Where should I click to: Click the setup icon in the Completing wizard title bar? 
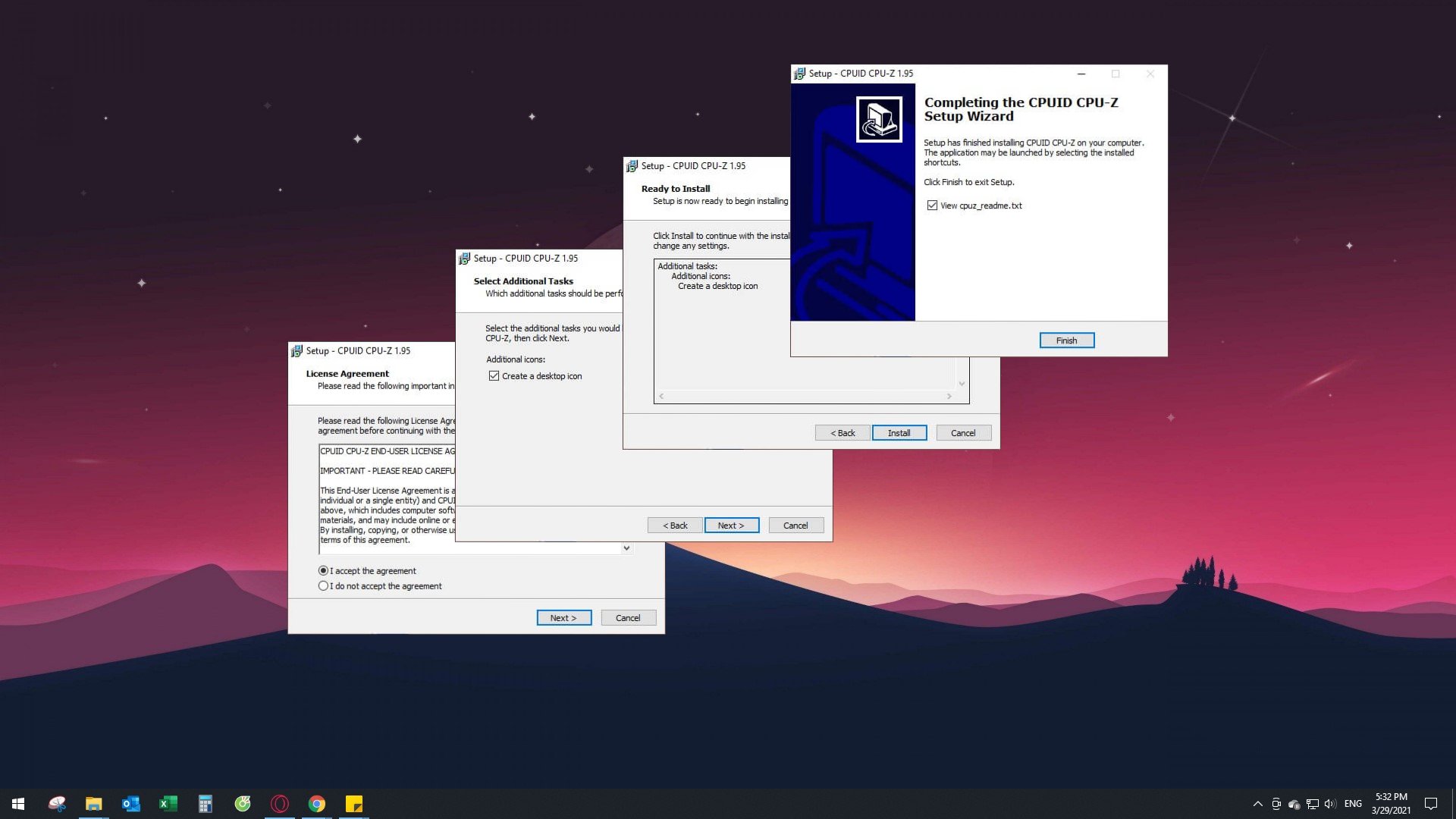coord(799,74)
